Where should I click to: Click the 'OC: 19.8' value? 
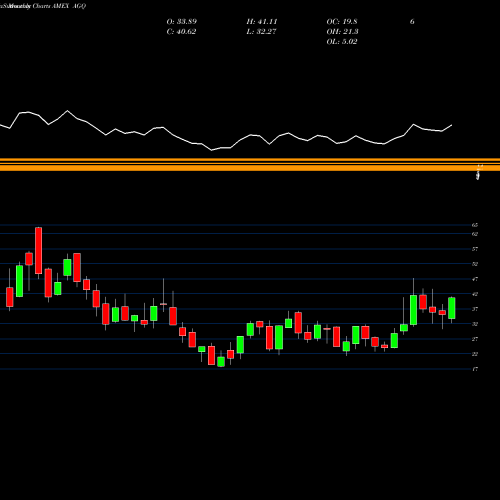(342, 22)
